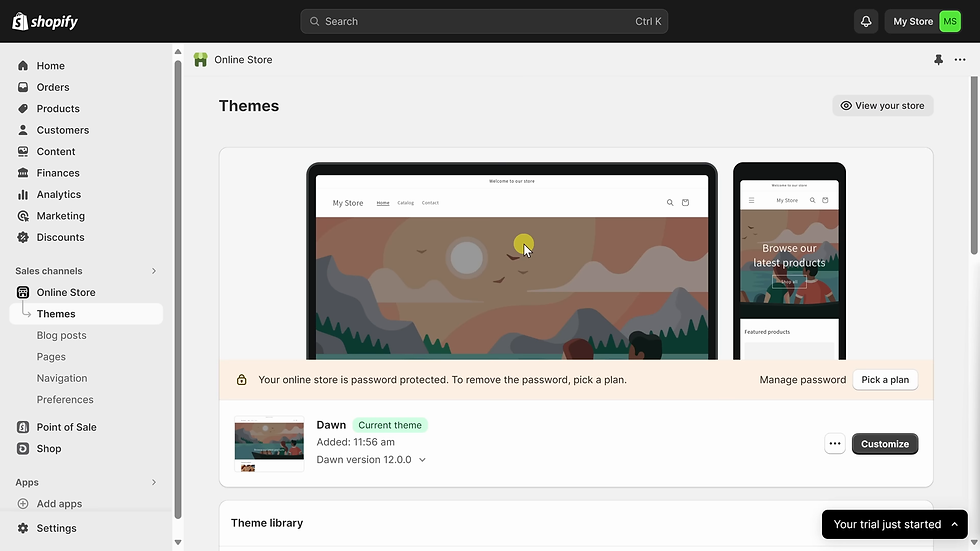
Task: Open the page header three-dots menu
Action: (960, 60)
